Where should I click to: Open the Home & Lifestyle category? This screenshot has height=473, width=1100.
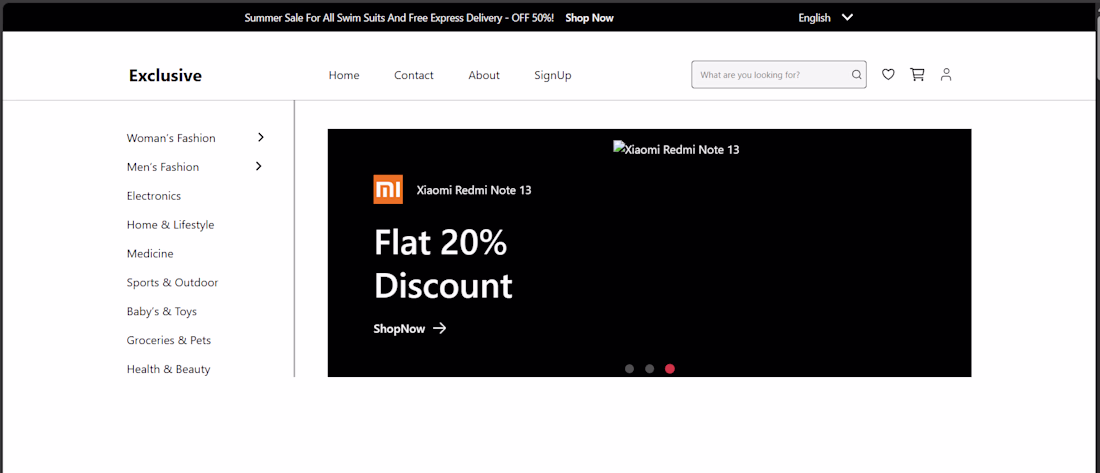(170, 225)
